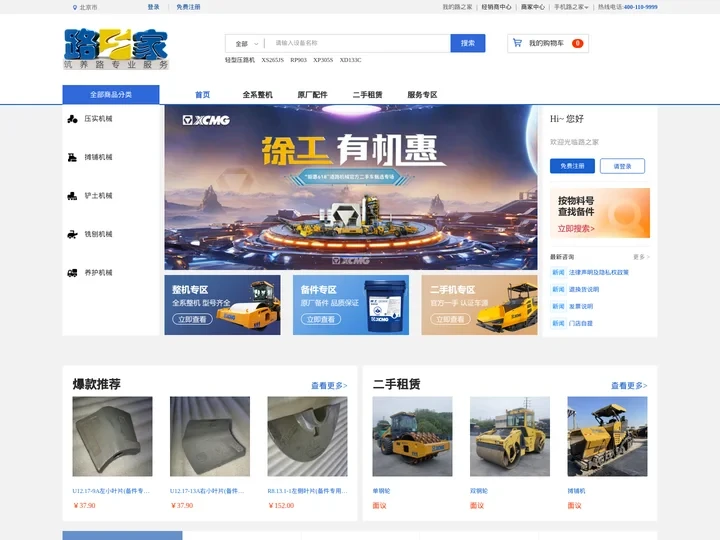Click 立即查看 in 备件专区 banner
The height and width of the screenshot is (540, 720).
[x=321, y=319]
